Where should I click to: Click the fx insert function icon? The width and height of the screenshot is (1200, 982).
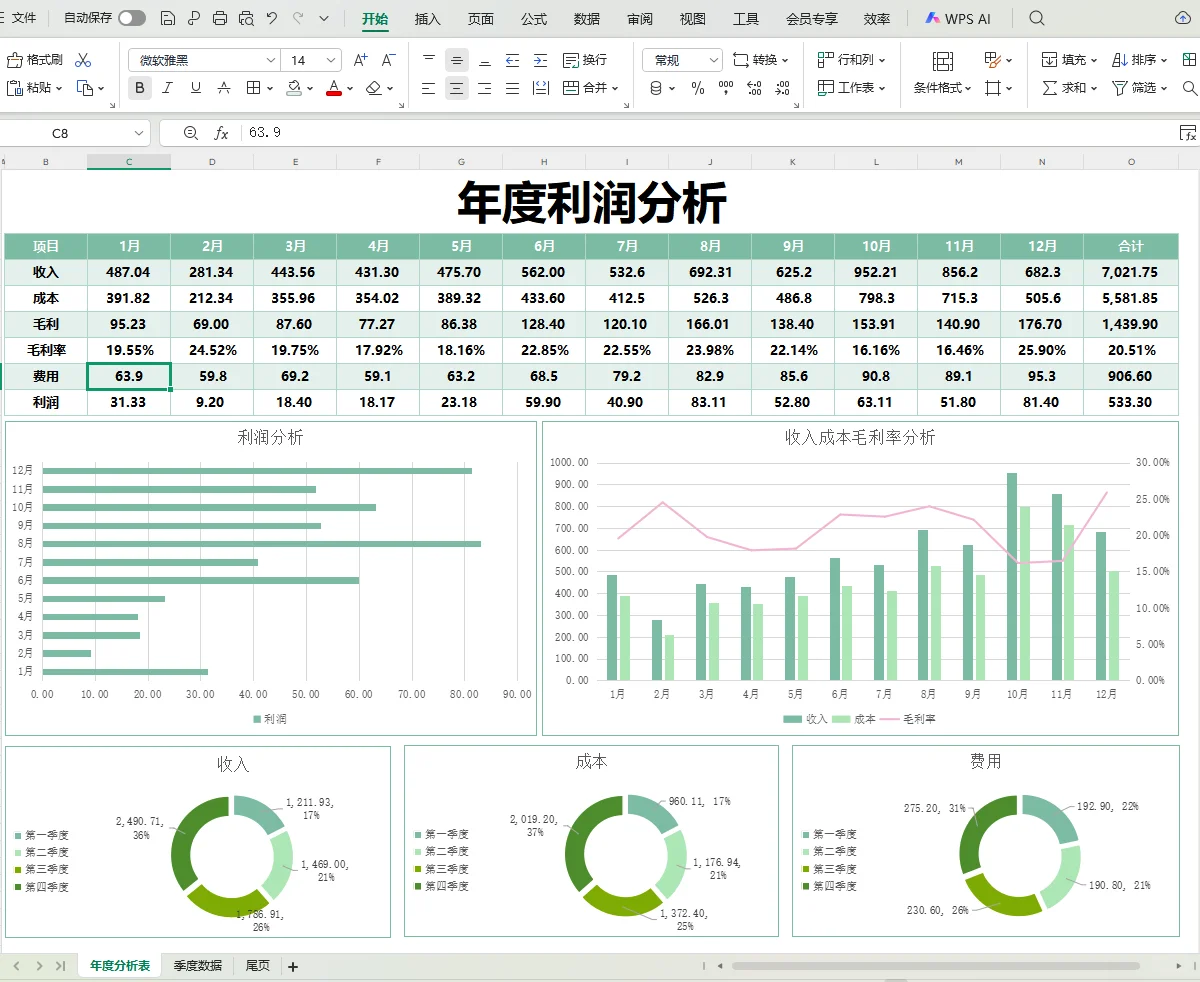pyautogui.click(x=222, y=132)
